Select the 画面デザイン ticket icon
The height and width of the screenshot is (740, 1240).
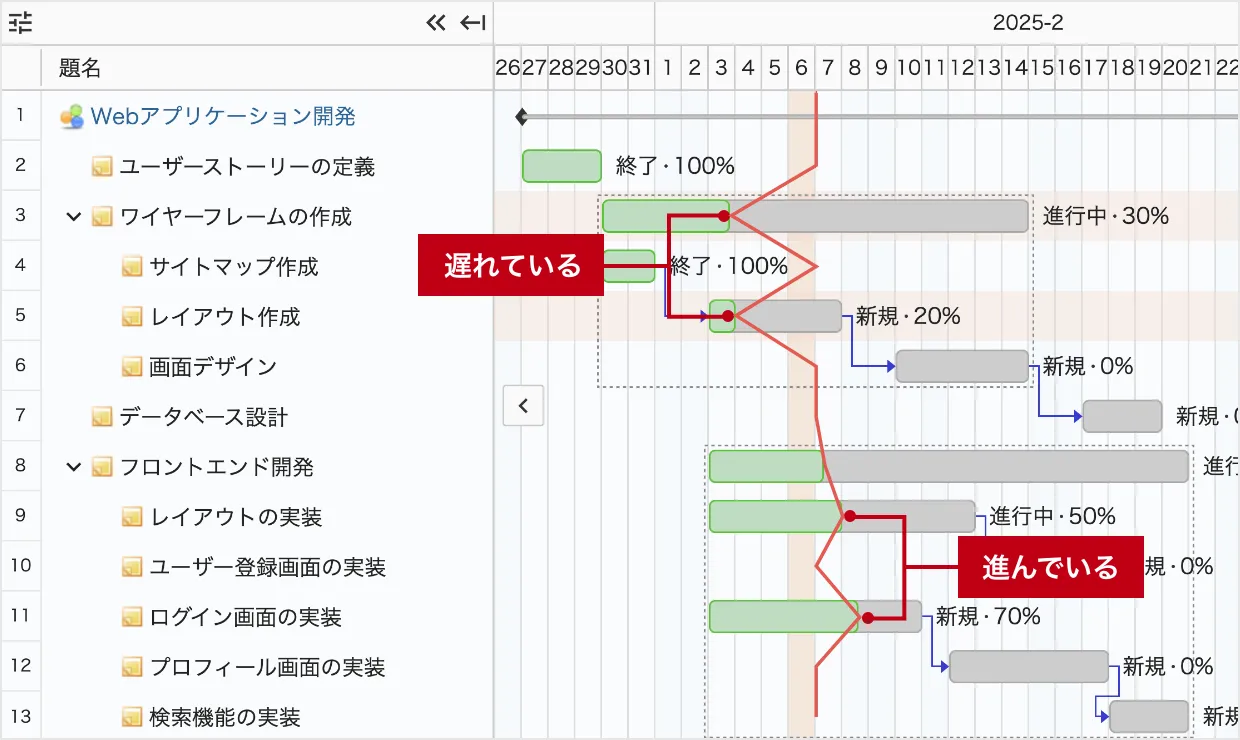tap(131, 367)
